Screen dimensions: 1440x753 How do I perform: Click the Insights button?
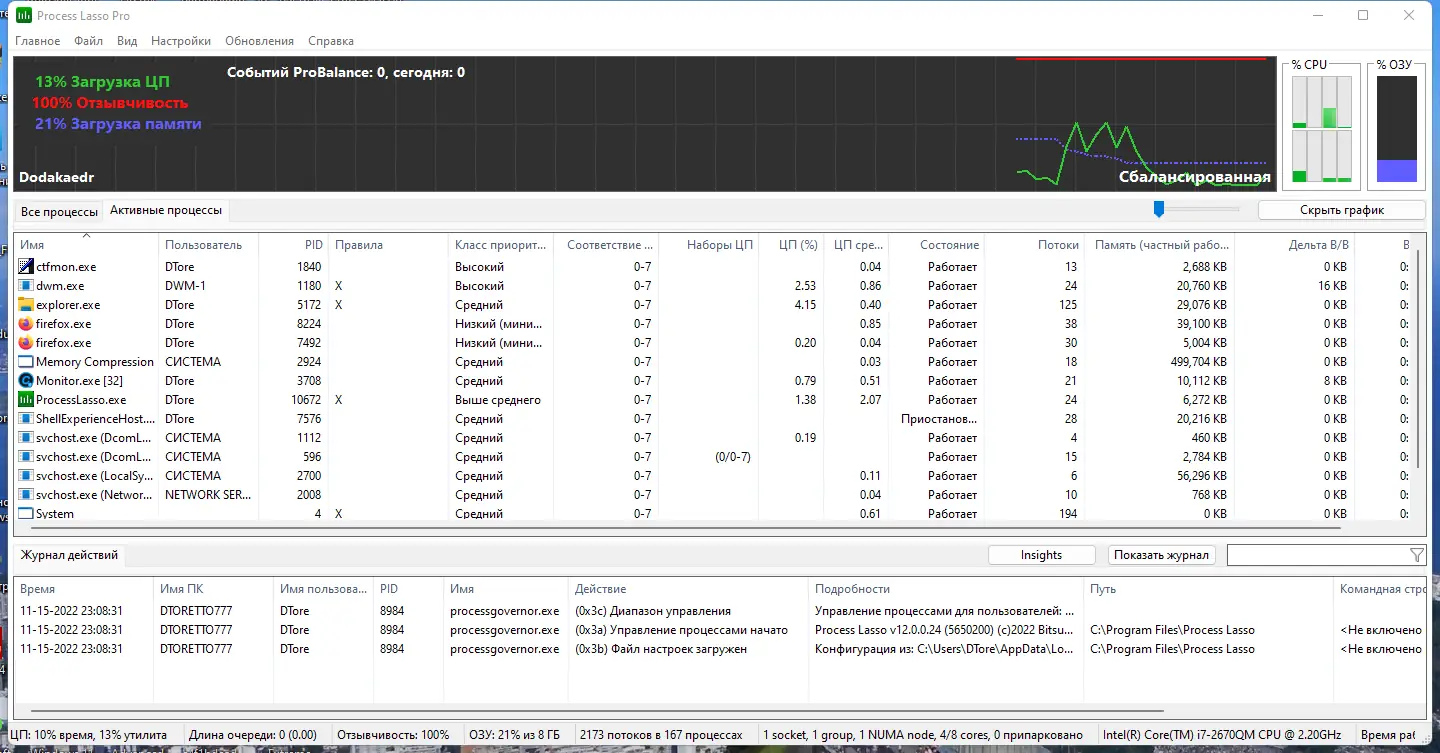point(1041,555)
